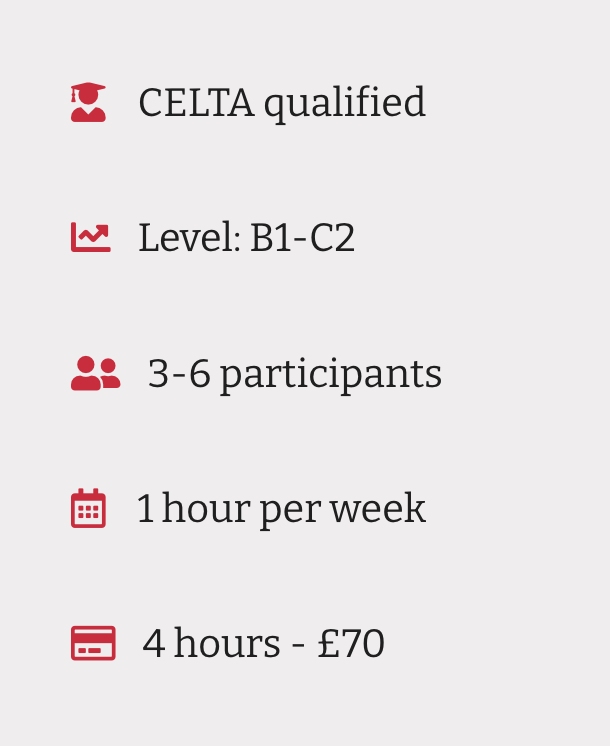Select the 'CELTA qualified' text line
Viewport: 610px width, 746px height.
(281, 103)
